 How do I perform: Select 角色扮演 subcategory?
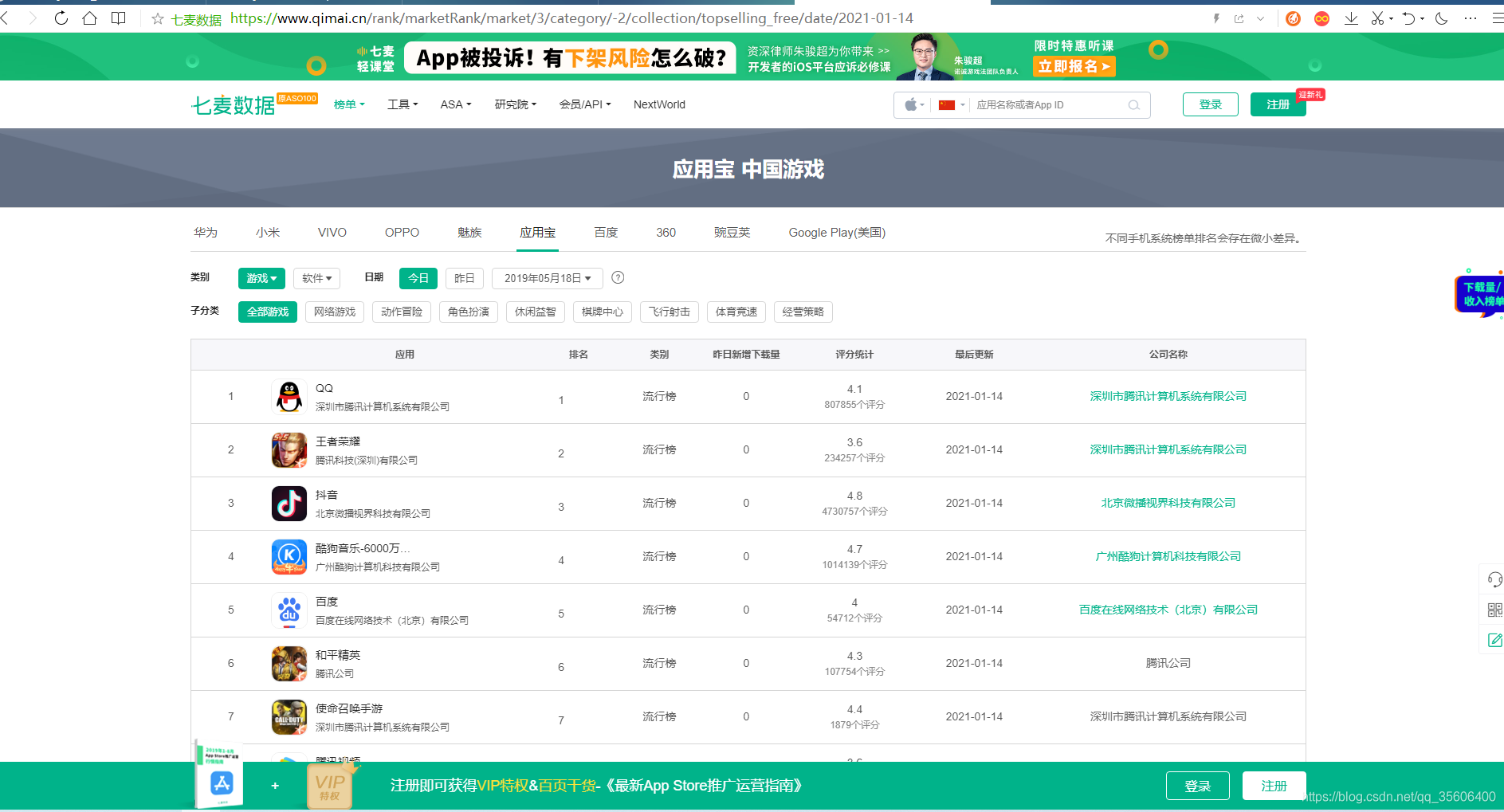pos(469,312)
